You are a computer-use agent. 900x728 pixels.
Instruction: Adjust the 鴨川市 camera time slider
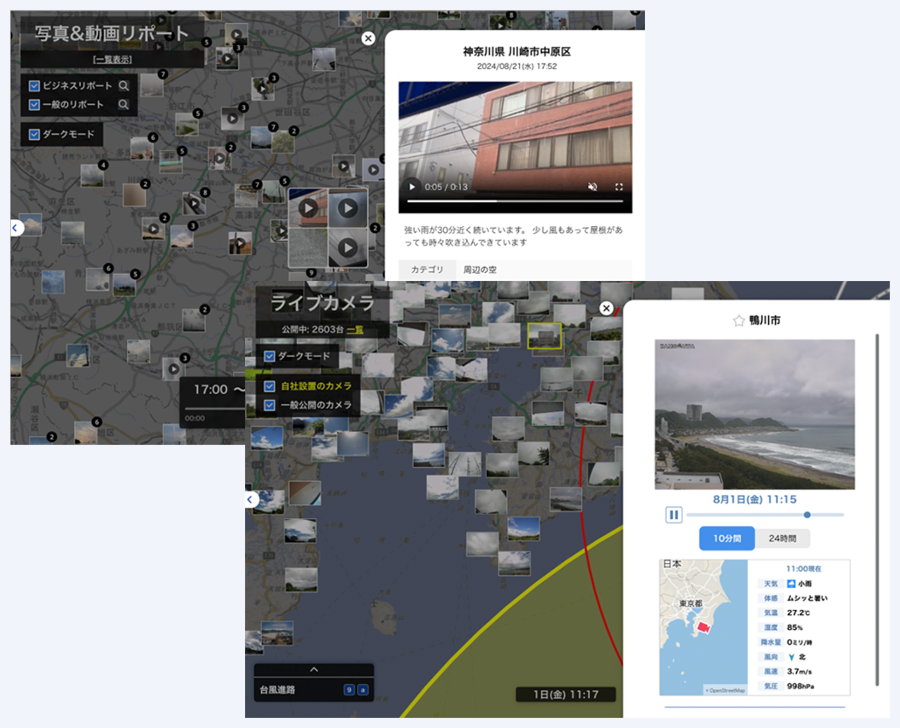coord(765,515)
